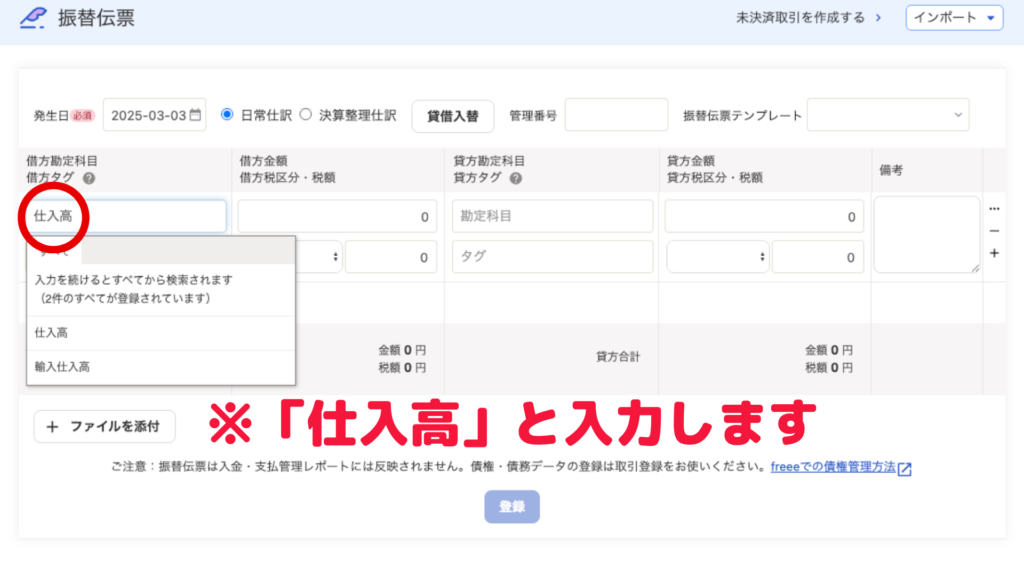The image size is (1024, 576).
Task: Click the three-dots row options icon
Action: coord(994,209)
